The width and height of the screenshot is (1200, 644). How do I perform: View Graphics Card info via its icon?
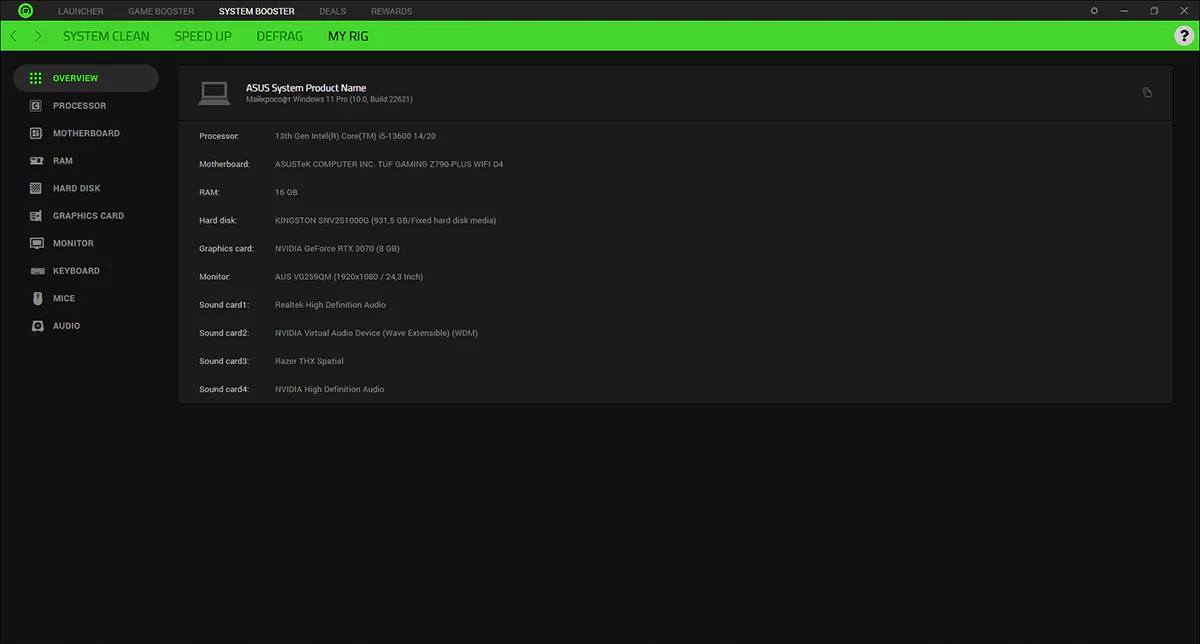[x=36, y=216]
